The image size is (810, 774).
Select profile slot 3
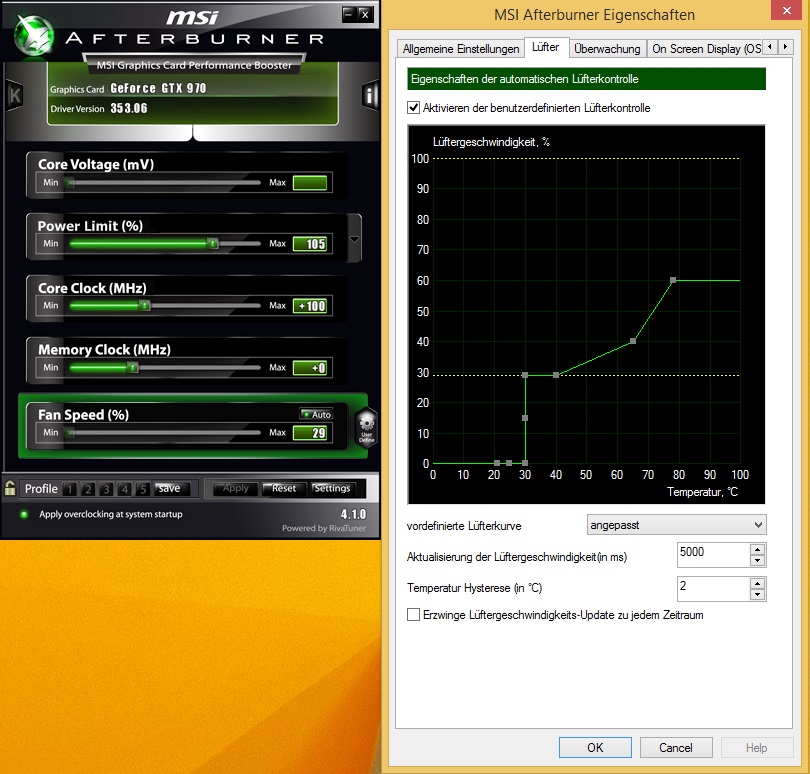106,489
